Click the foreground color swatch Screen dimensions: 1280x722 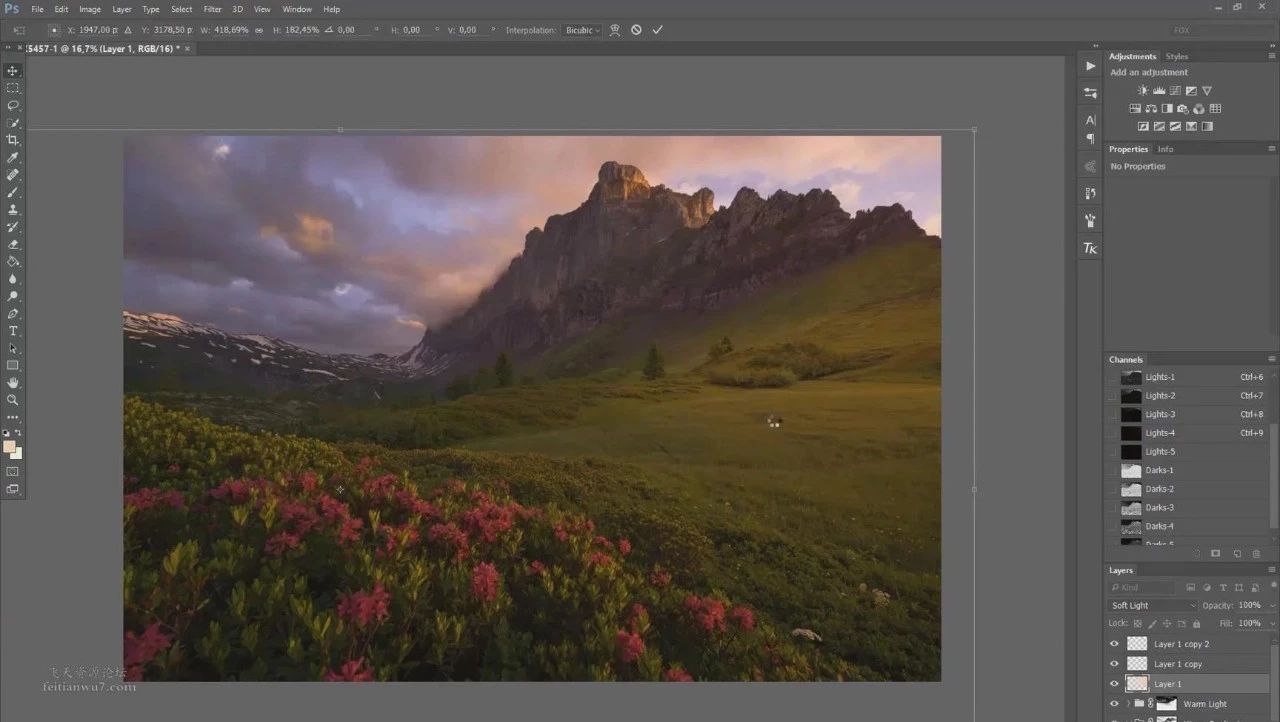[9, 447]
